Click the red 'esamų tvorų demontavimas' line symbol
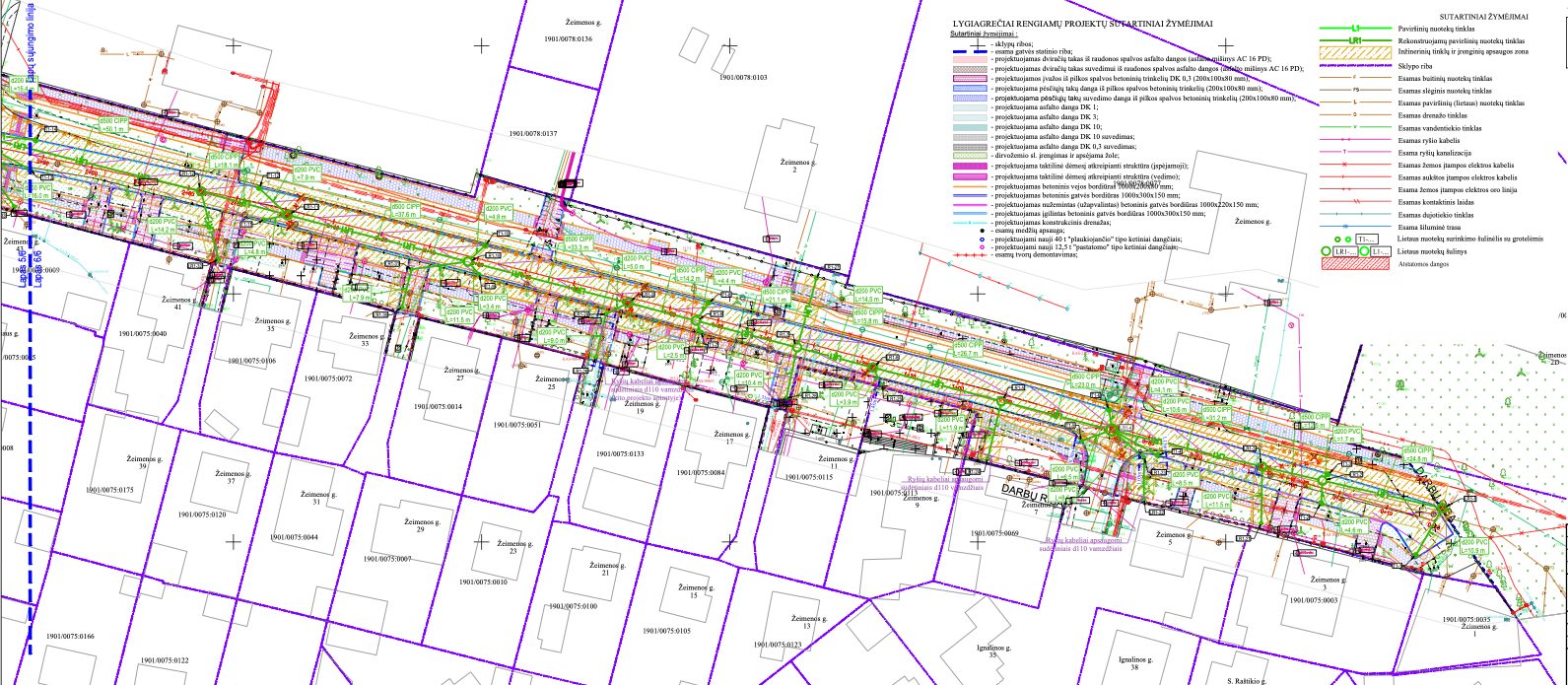1568x685 pixels. pyautogui.click(x=970, y=255)
